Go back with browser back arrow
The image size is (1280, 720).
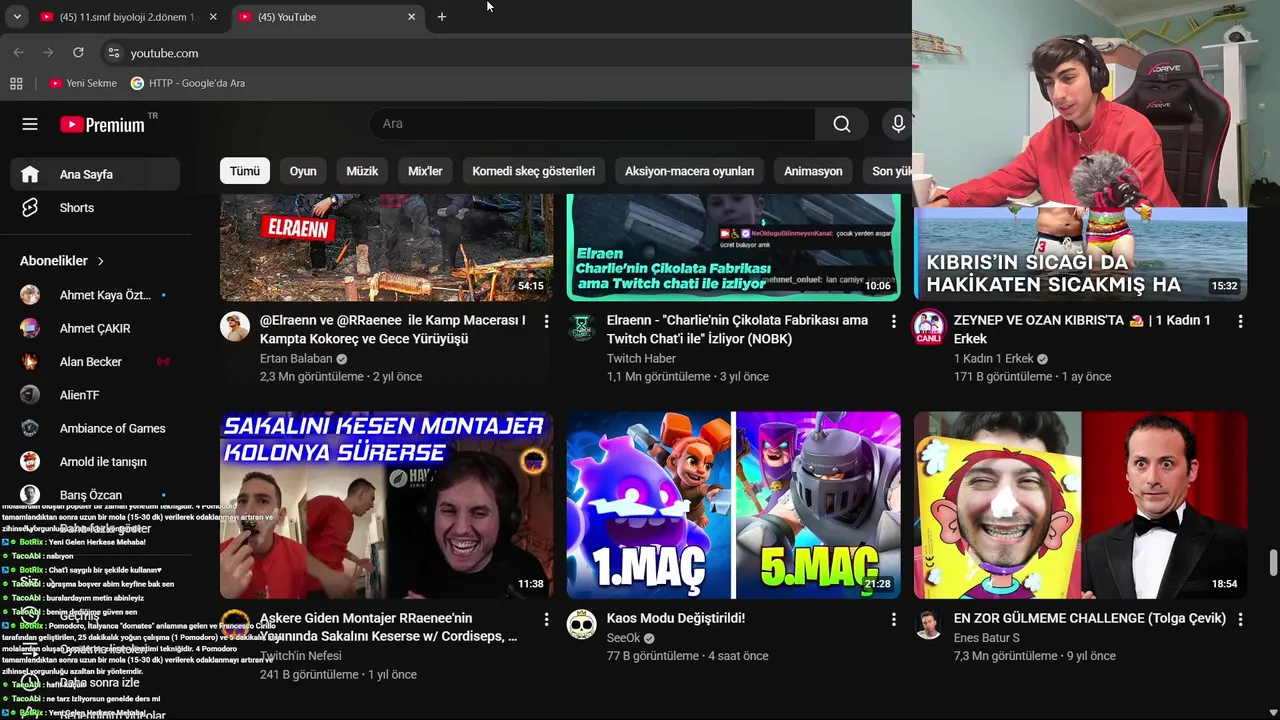[x=19, y=53]
